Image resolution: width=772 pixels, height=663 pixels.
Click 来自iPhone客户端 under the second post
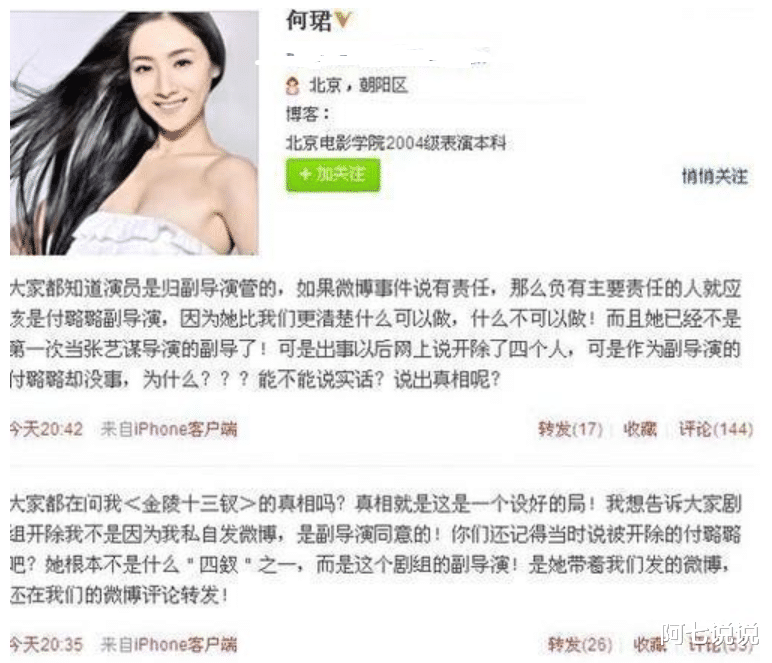[169, 644]
